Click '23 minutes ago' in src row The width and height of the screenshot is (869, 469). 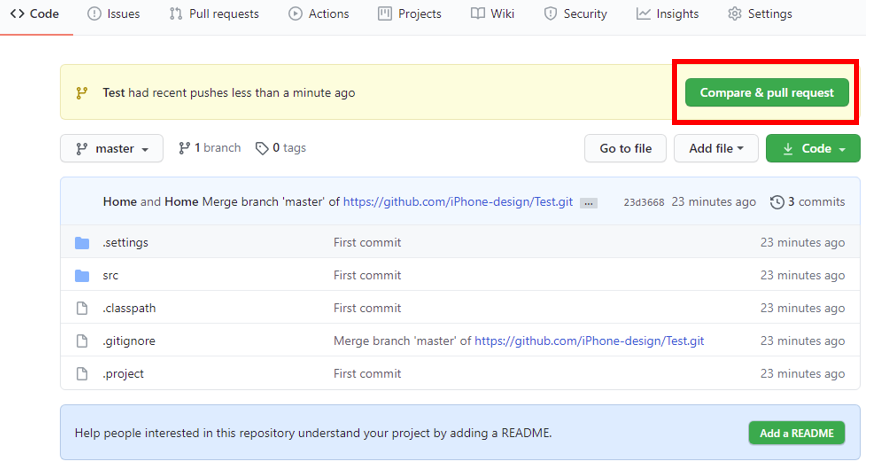click(x=802, y=276)
